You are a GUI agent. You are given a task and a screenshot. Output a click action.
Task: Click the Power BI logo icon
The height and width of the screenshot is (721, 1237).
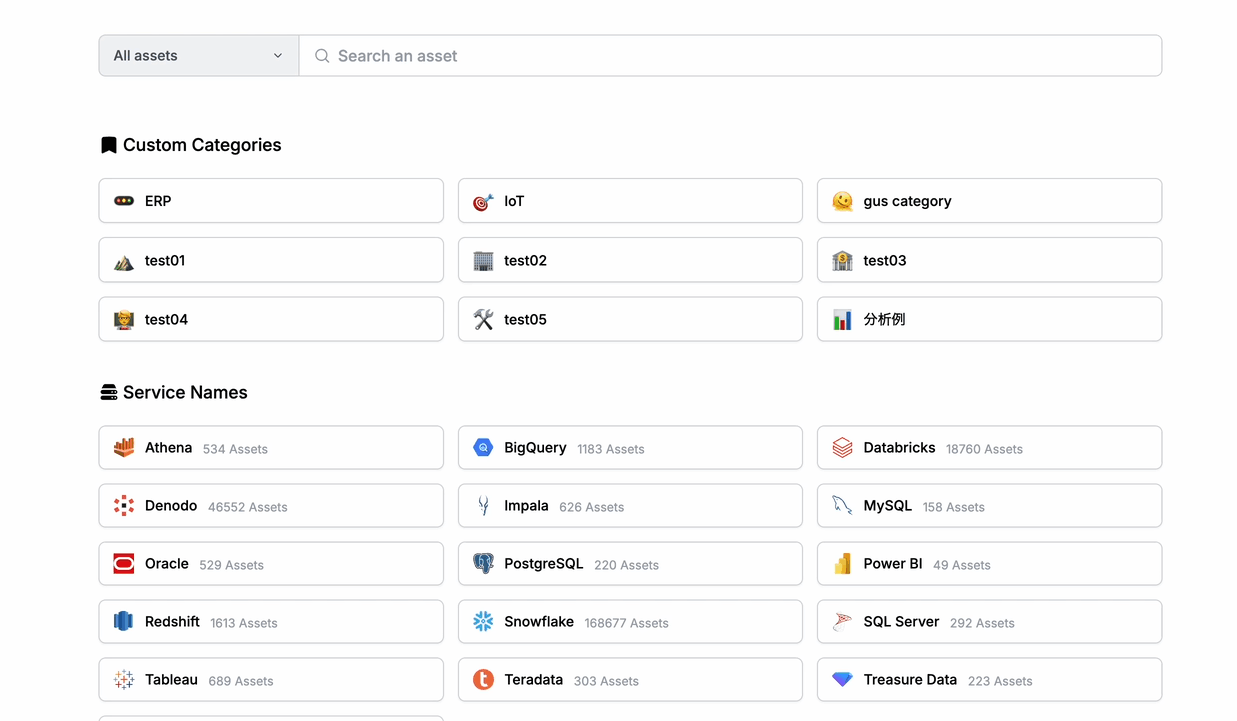point(842,564)
